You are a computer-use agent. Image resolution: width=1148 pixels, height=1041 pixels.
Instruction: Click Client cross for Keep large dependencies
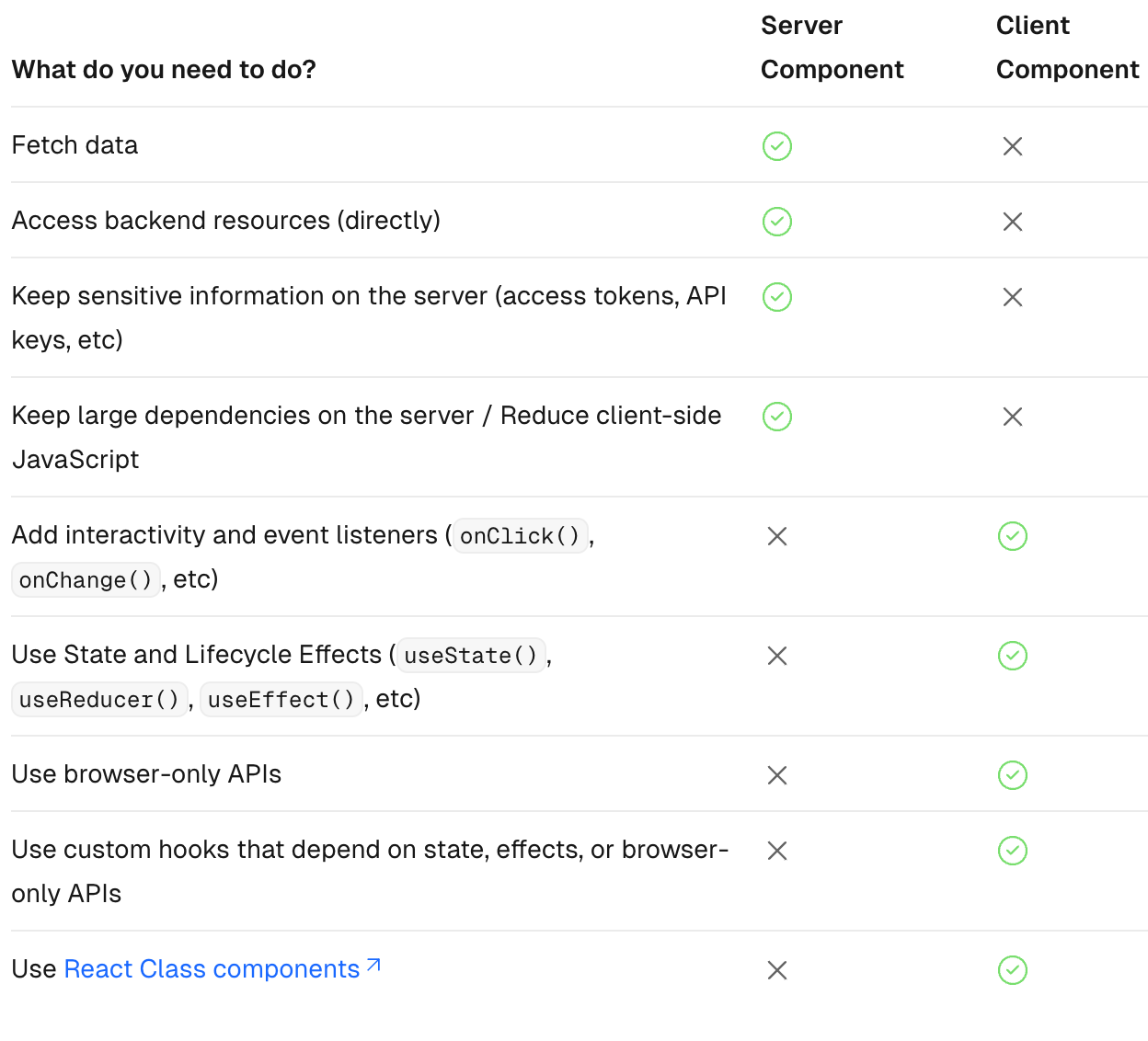pos(1013,417)
